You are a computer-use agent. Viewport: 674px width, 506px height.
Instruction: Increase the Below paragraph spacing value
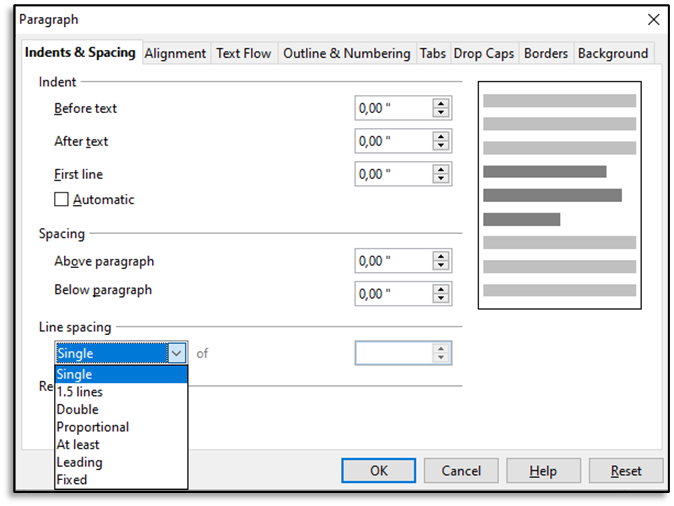point(440,289)
